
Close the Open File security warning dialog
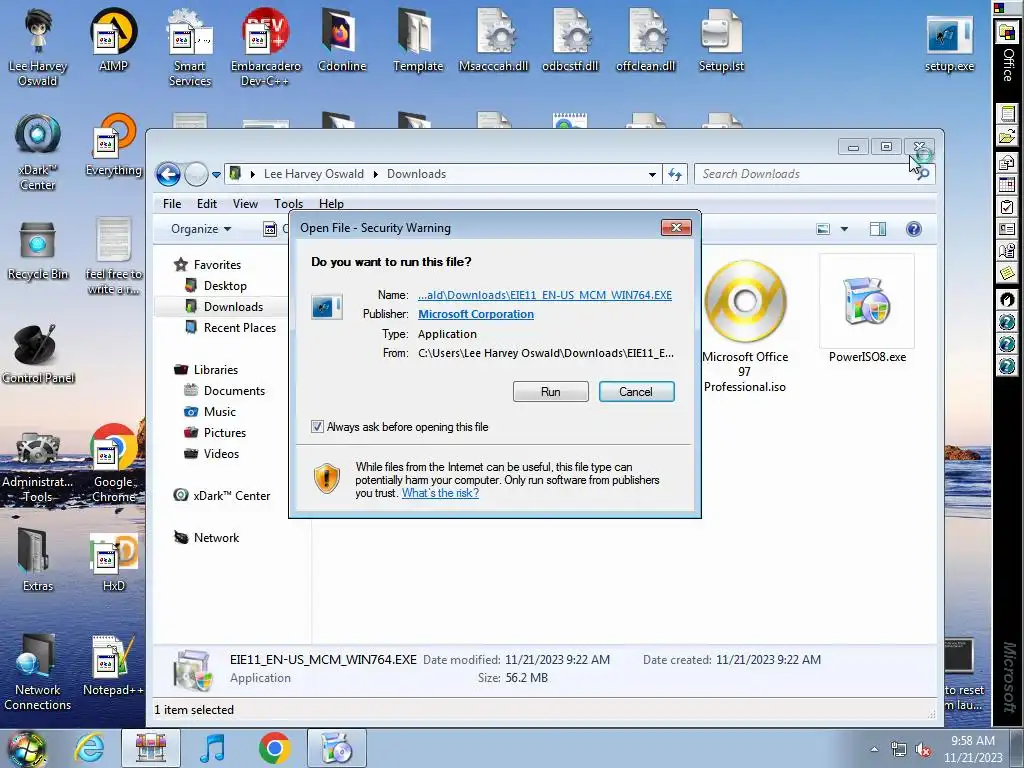[676, 227]
